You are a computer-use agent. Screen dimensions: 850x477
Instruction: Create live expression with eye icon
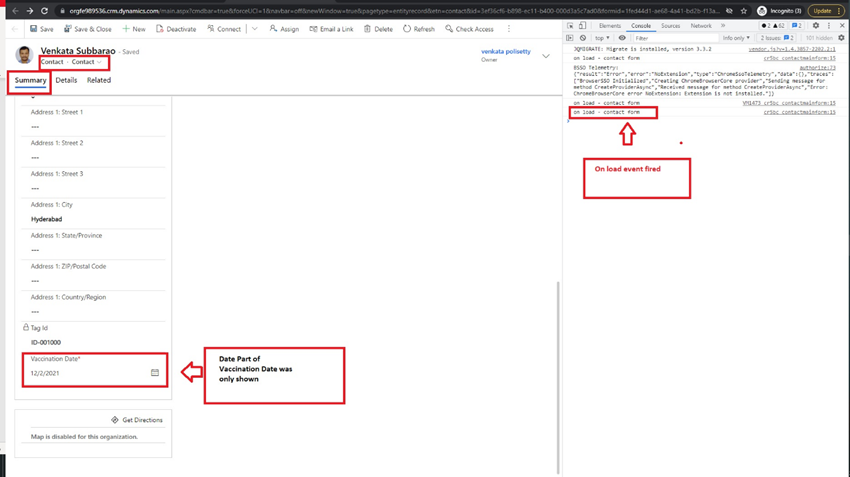tap(622, 38)
